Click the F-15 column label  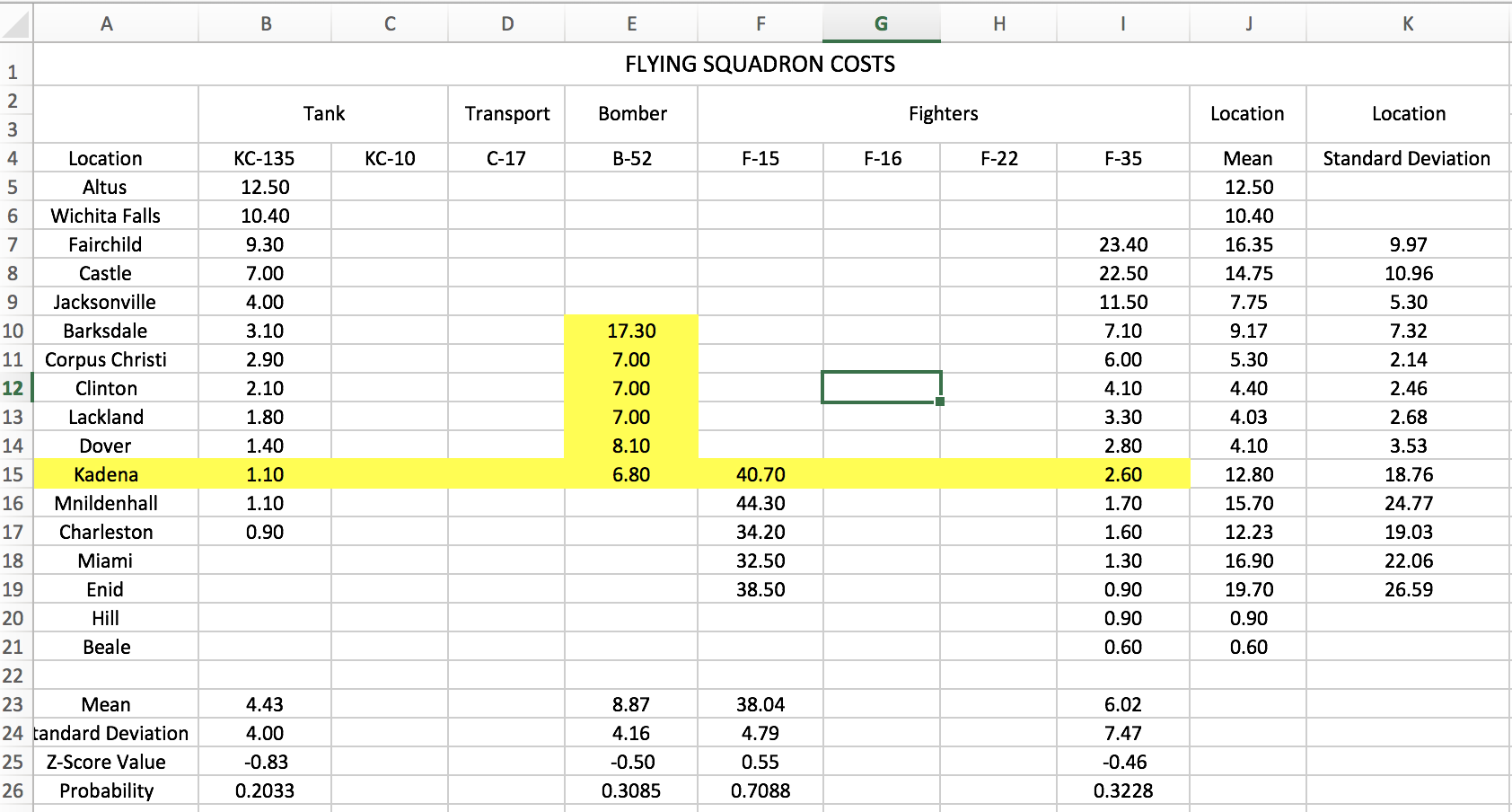(760, 158)
